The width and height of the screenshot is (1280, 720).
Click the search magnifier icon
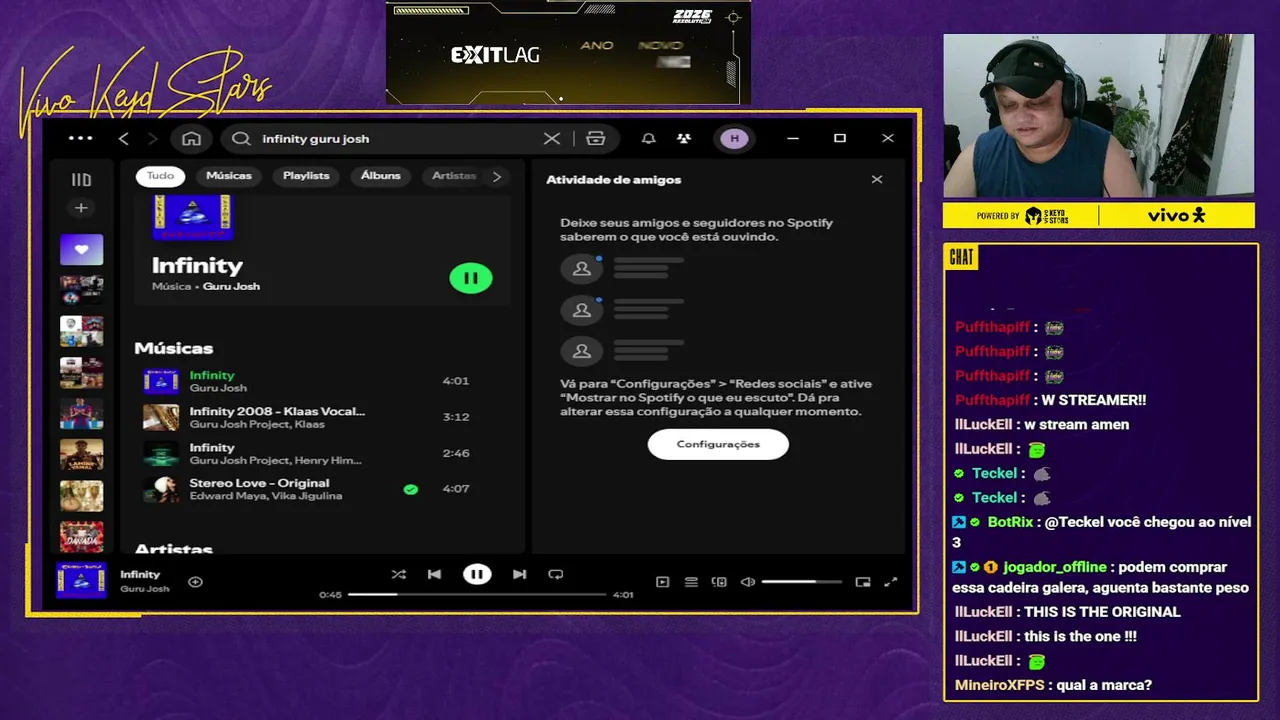coord(241,139)
